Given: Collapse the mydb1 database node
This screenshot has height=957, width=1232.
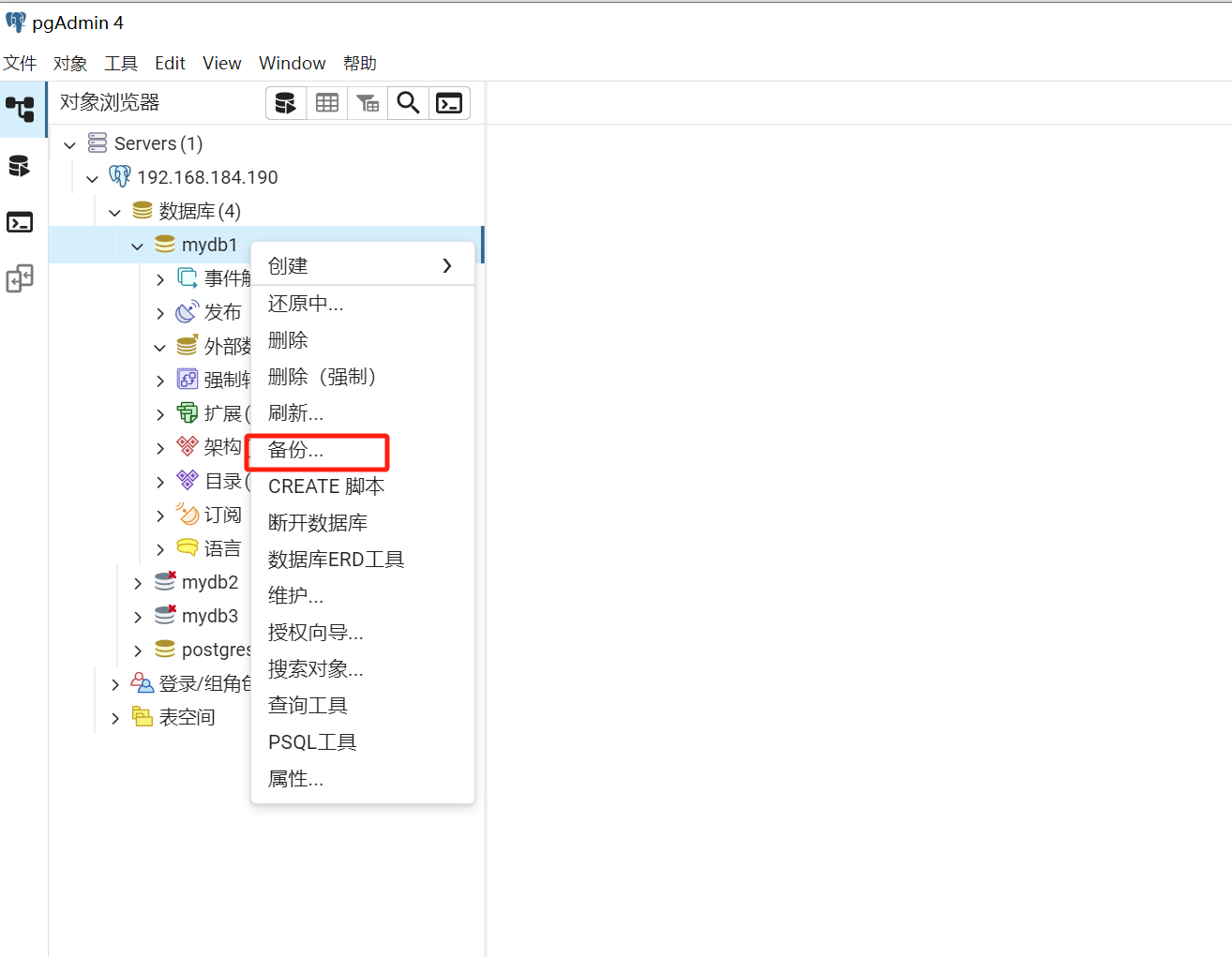Looking at the screenshot, I should (x=137, y=246).
